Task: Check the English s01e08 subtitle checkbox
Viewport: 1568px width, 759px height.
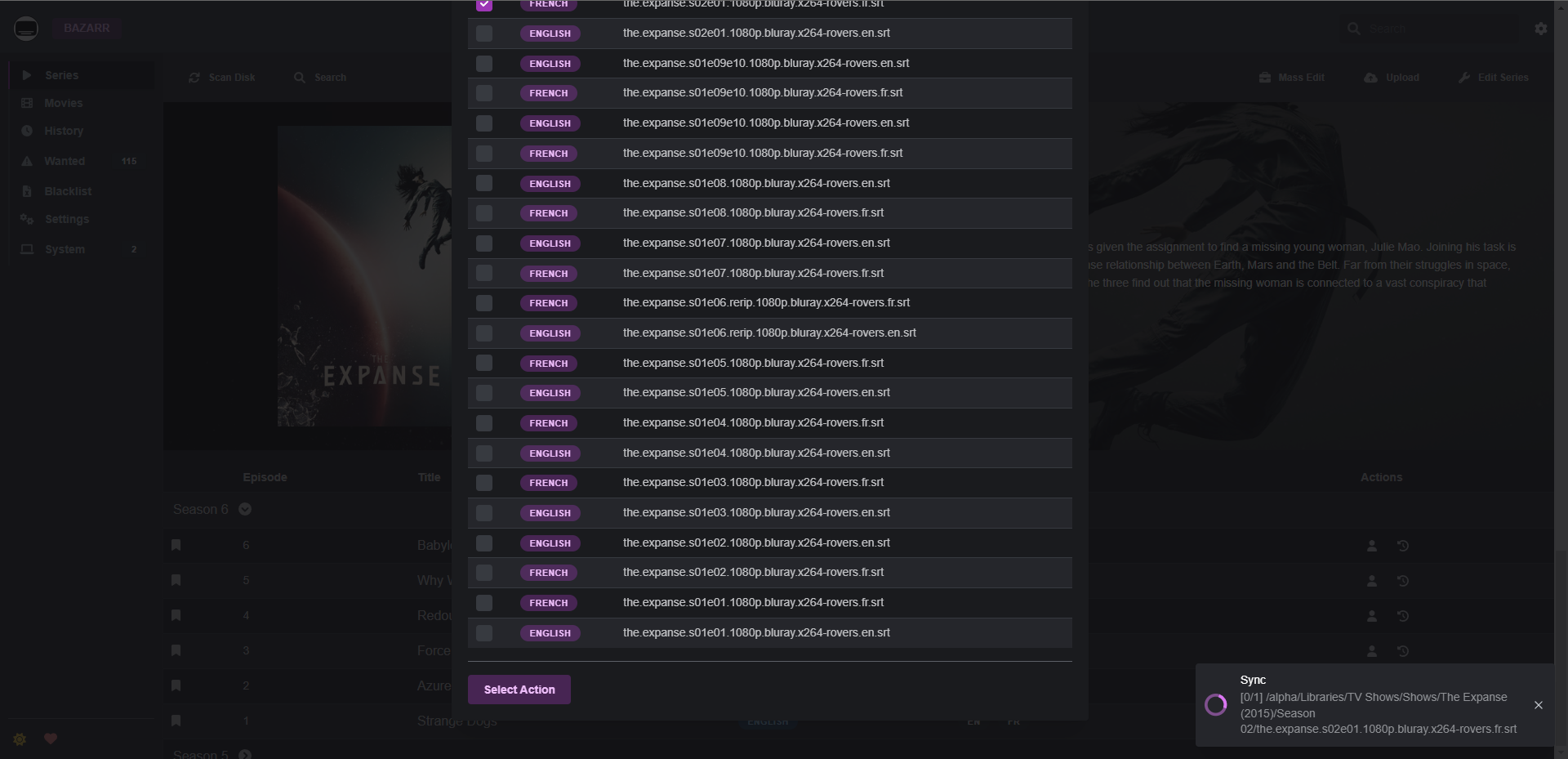Action: click(485, 184)
